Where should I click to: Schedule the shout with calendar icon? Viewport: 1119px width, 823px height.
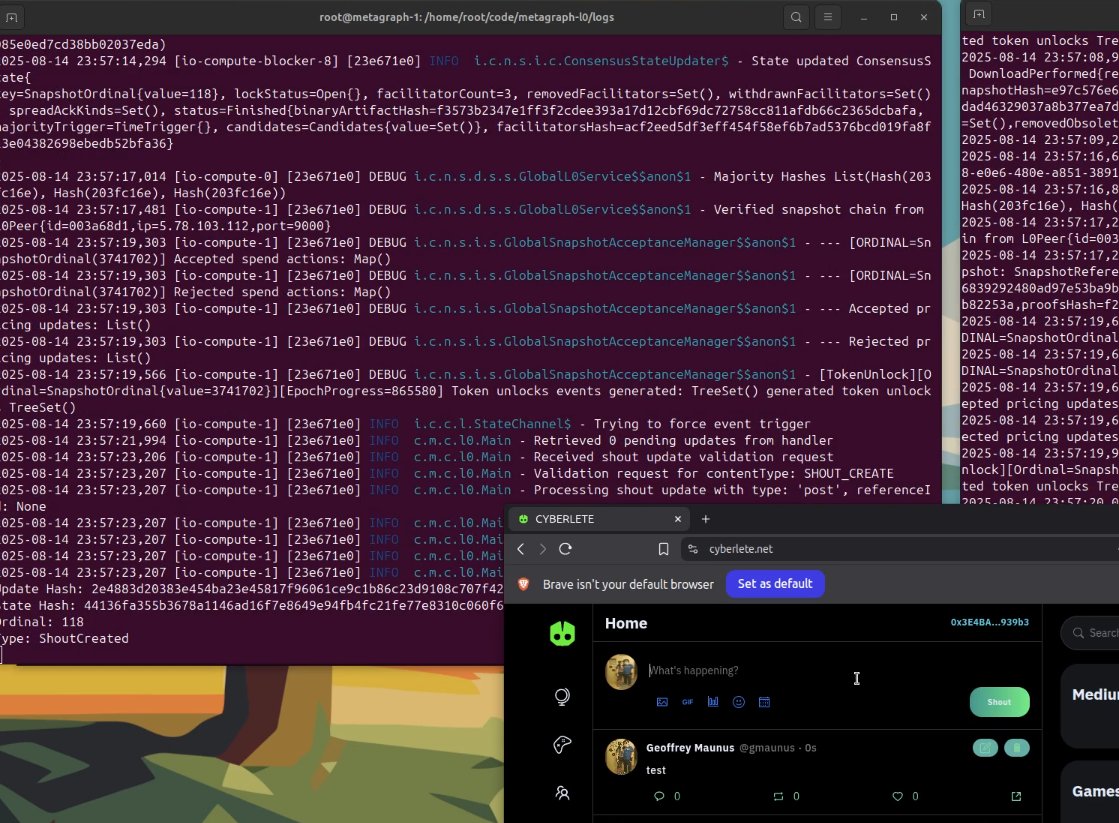click(x=764, y=702)
